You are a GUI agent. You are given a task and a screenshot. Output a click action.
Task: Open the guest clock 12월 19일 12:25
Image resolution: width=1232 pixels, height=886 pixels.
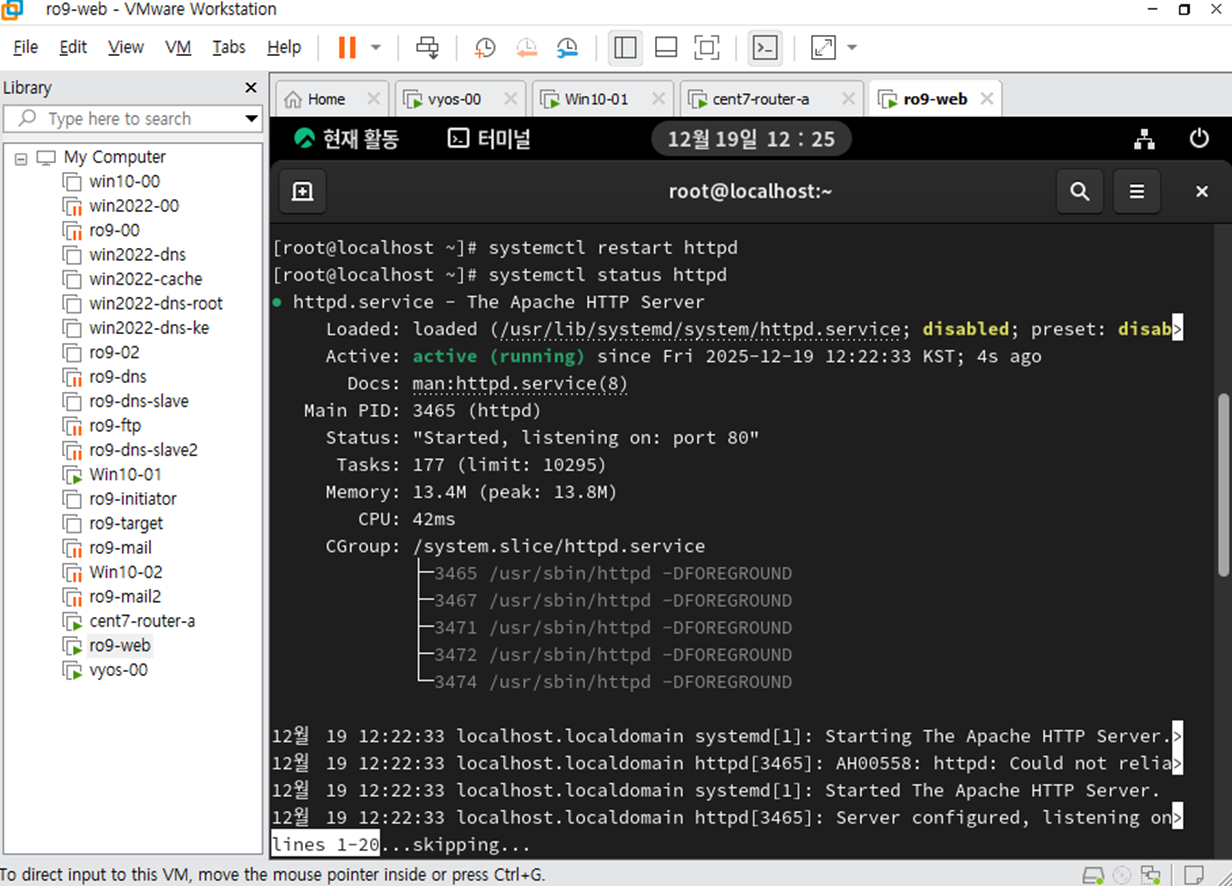coord(751,139)
